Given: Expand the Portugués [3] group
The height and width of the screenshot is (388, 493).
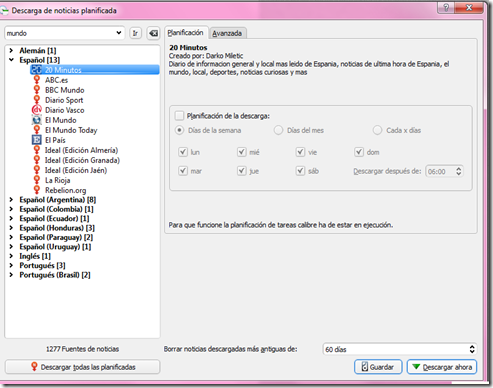Looking at the screenshot, I should coord(11,265).
